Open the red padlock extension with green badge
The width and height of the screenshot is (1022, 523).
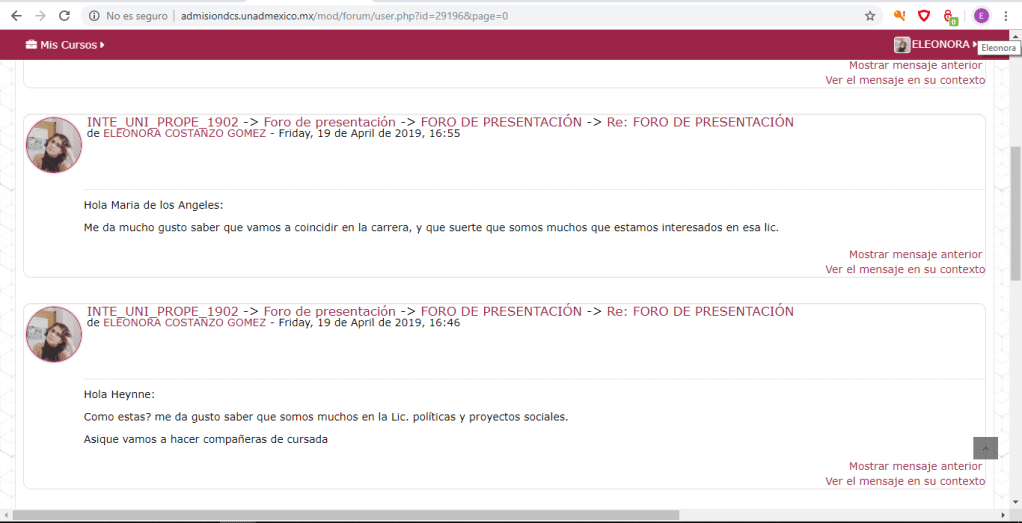coord(950,17)
